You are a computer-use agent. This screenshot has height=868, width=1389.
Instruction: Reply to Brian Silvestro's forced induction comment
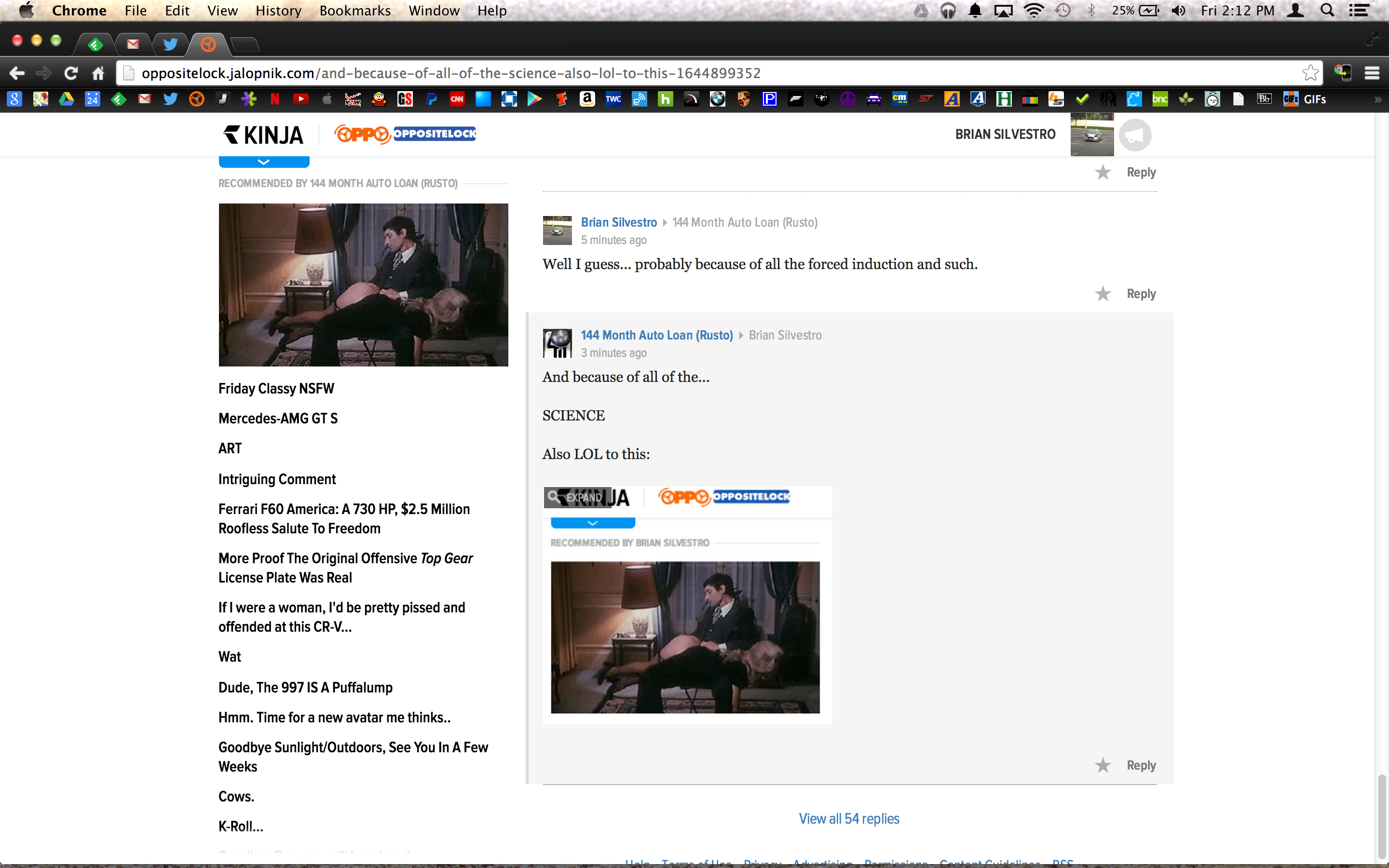tap(1141, 294)
